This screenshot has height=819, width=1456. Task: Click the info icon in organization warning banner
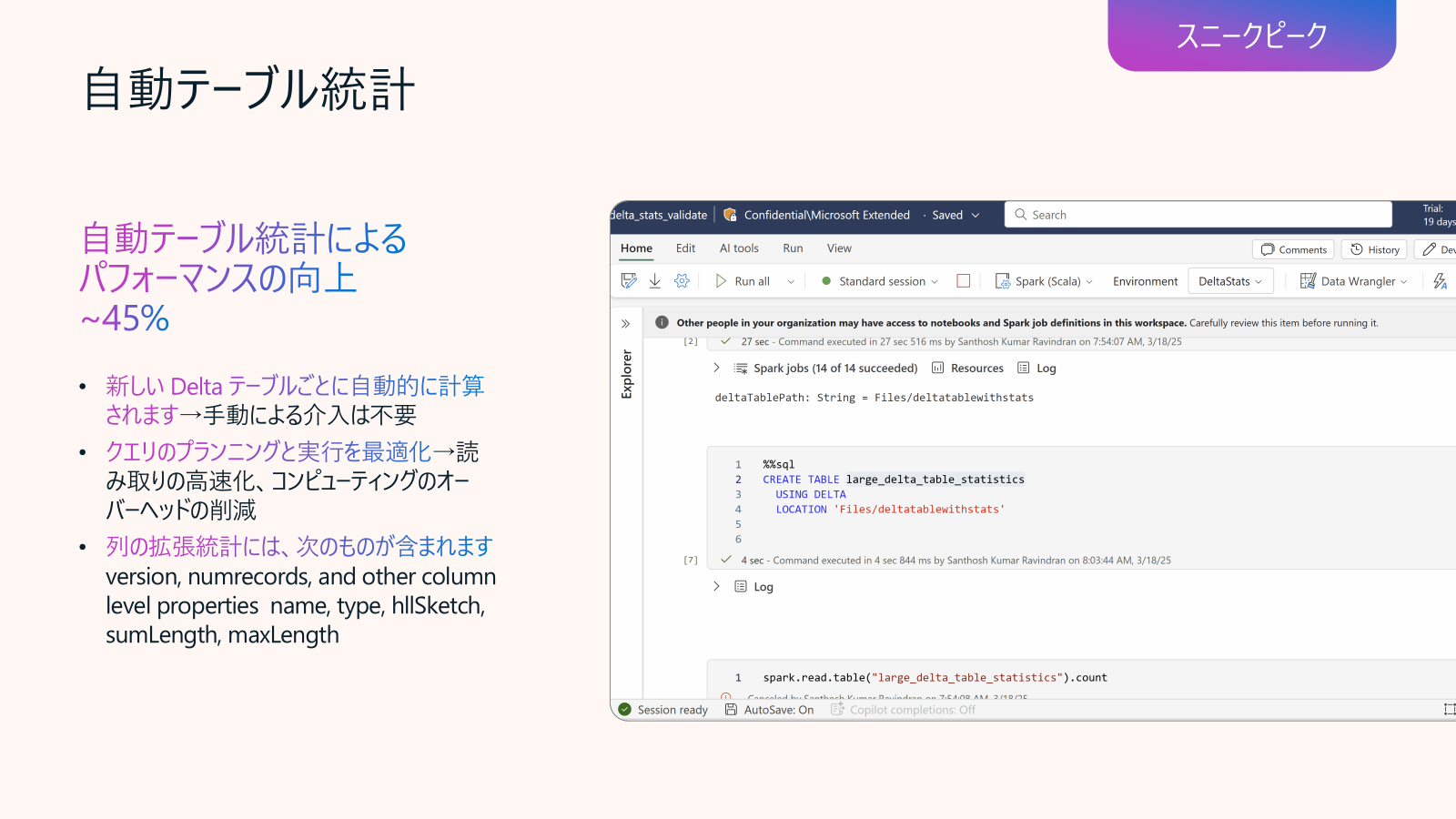click(x=662, y=322)
